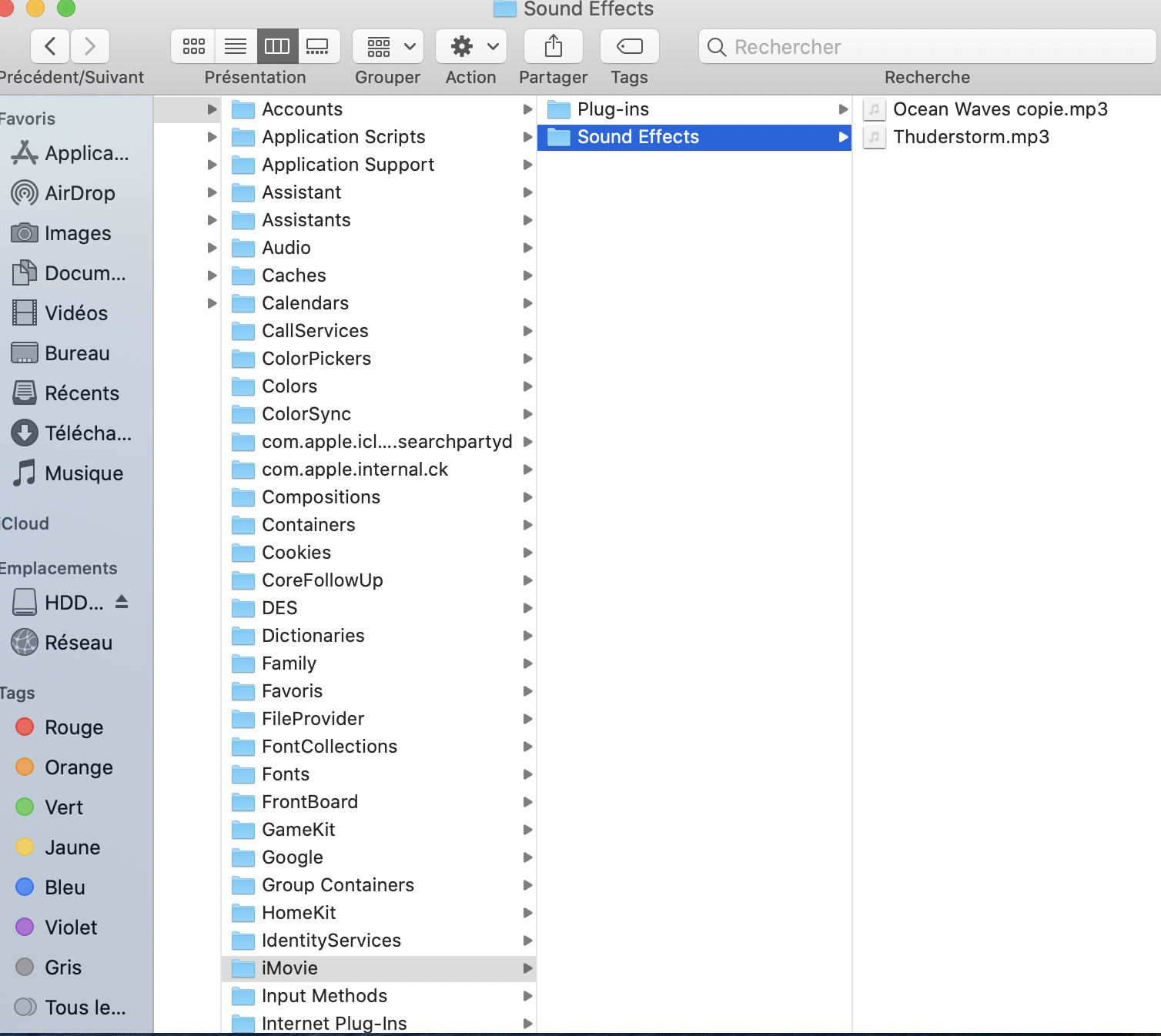The width and height of the screenshot is (1161, 1036).
Task: Open Téléchargements in sidebar favorites
Action: coord(87,433)
